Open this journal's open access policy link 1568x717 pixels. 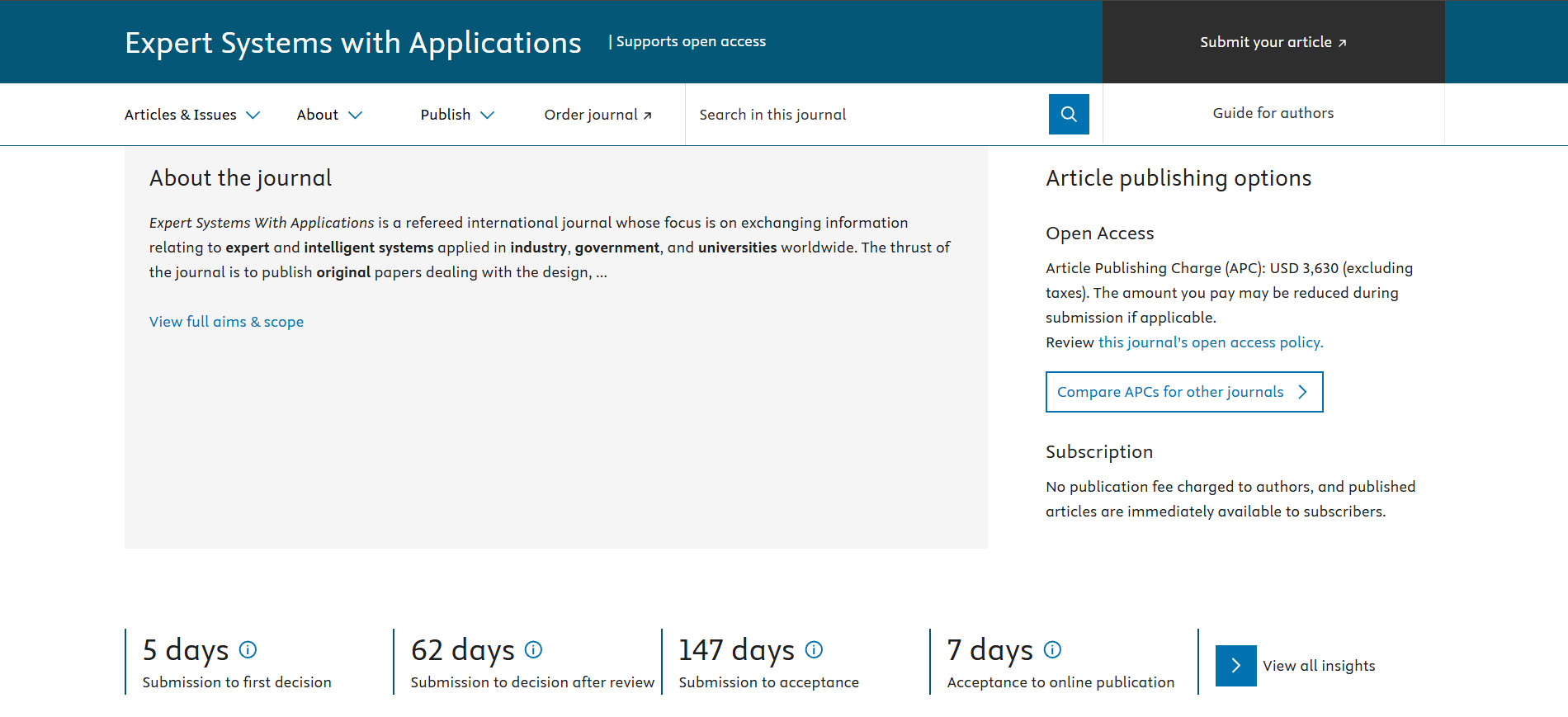pyautogui.click(x=1211, y=342)
